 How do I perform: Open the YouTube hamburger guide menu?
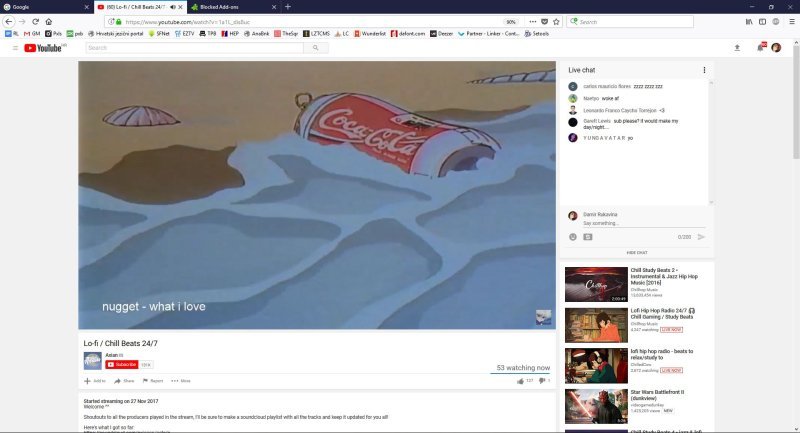point(16,47)
